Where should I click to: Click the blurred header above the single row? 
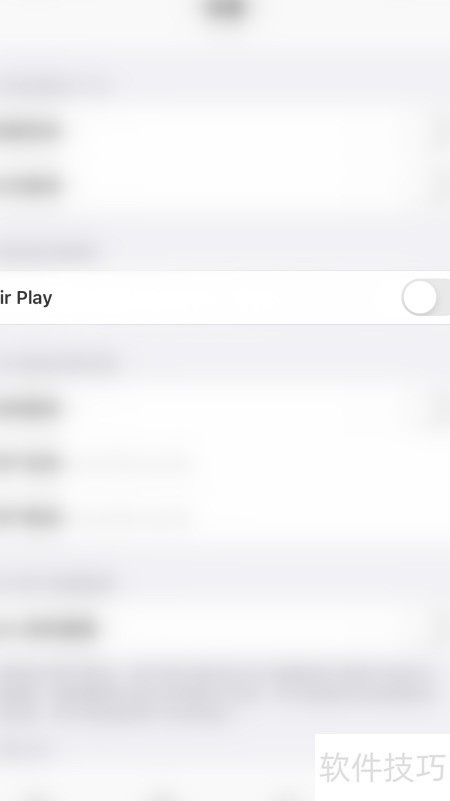coord(57,582)
